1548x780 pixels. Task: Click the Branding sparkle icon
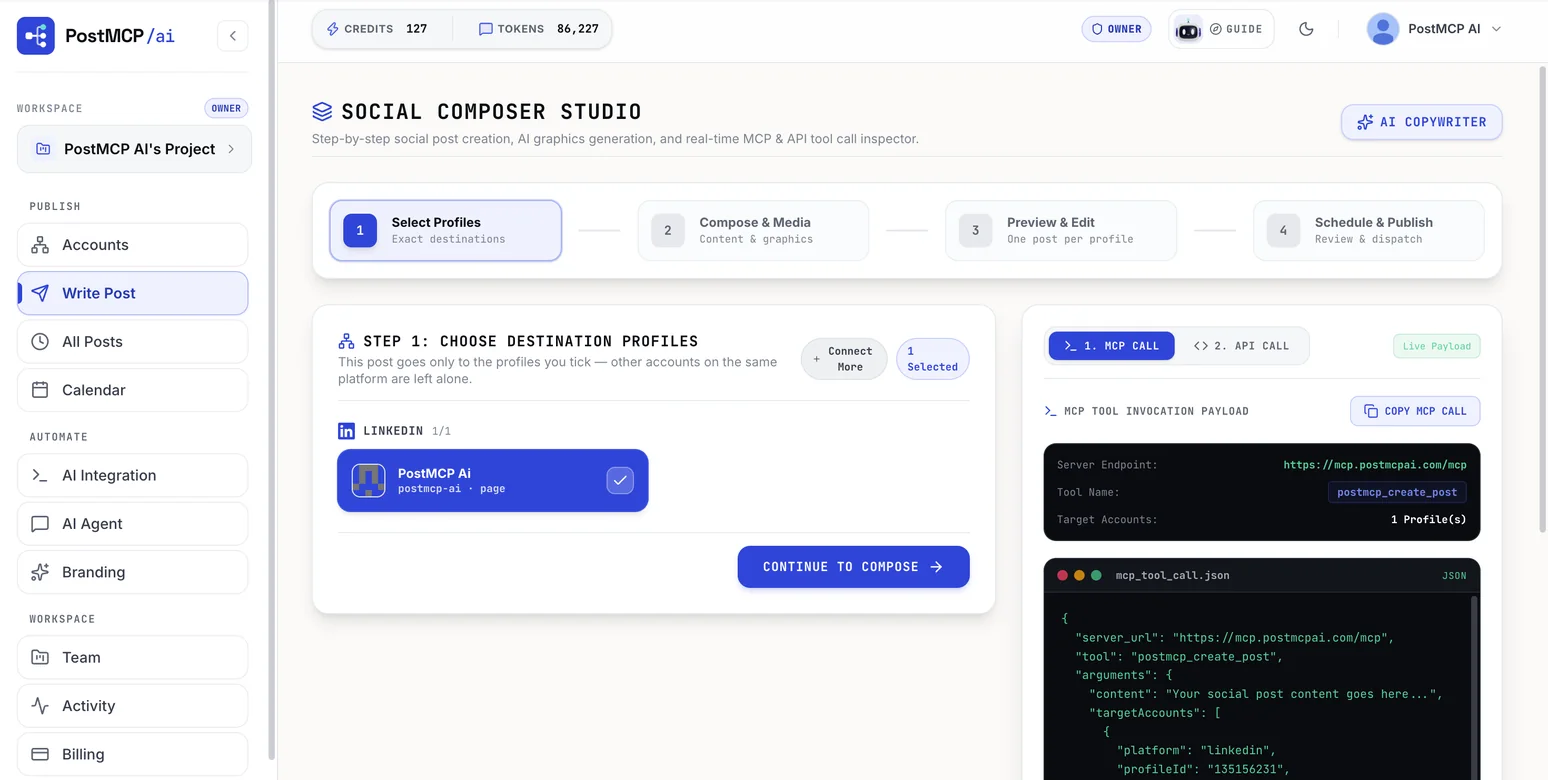click(40, 572)
